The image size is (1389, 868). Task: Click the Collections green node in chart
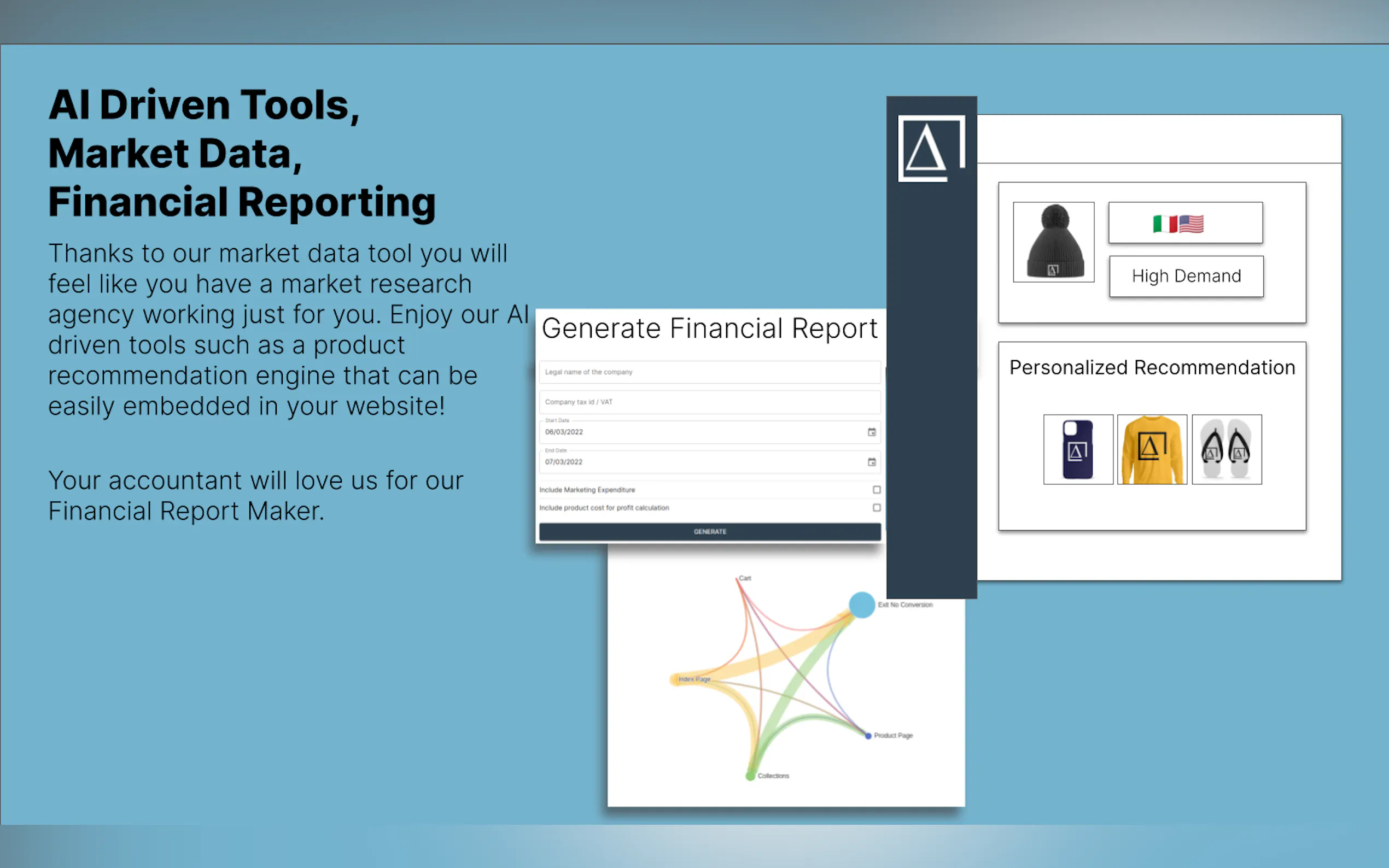750,776
